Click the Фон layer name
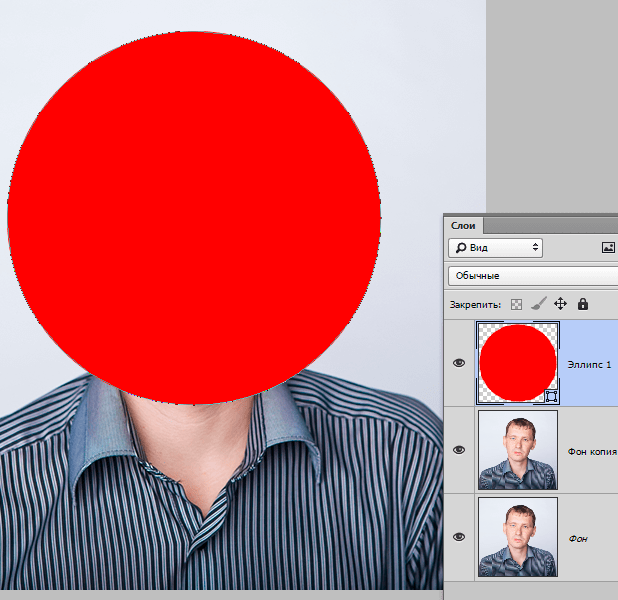 click(x=578, y=539)
